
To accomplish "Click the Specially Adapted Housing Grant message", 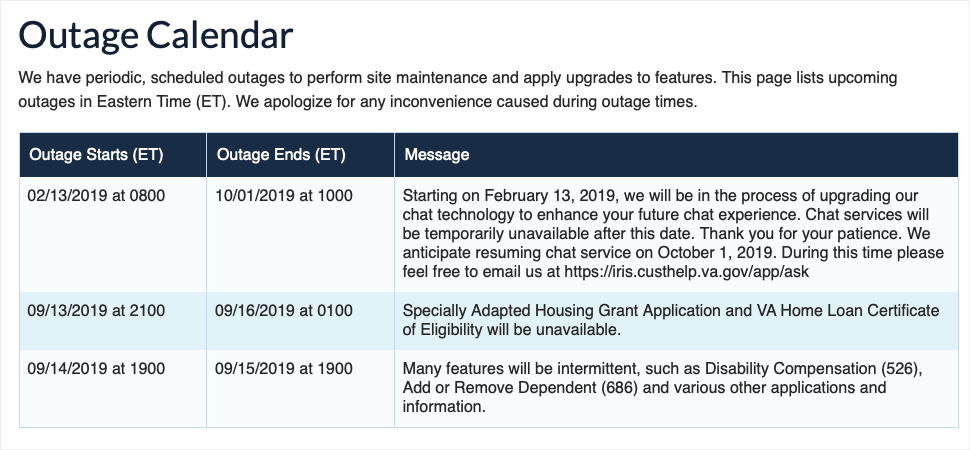I will pos(660,320).
